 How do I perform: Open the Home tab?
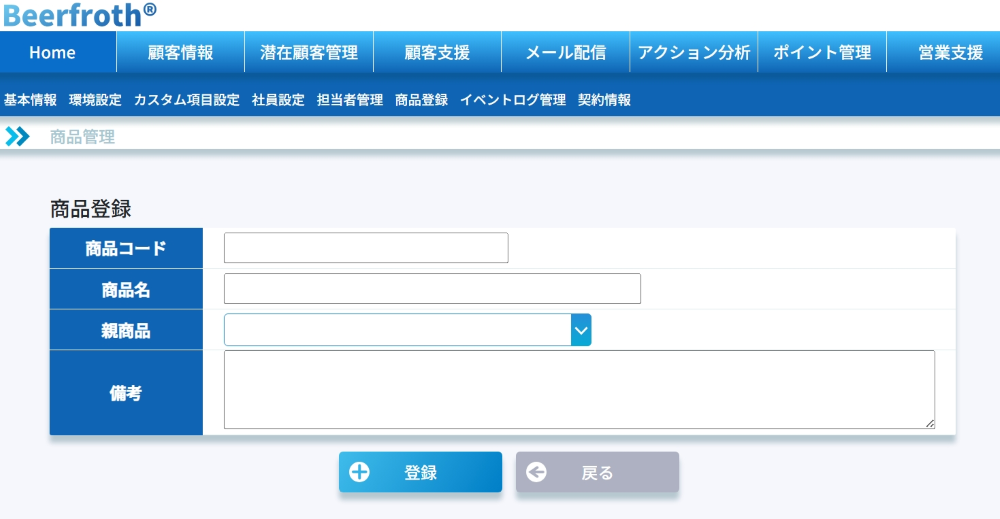52,53
